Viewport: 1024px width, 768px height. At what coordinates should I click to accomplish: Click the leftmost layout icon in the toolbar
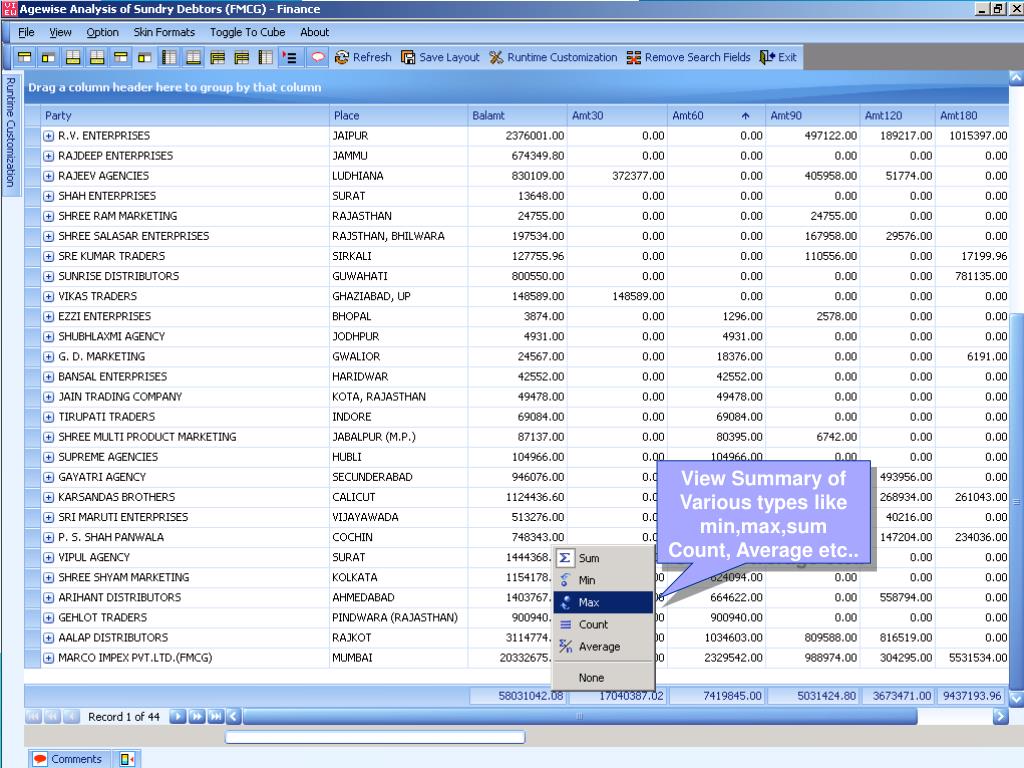(x=25, y=57)
